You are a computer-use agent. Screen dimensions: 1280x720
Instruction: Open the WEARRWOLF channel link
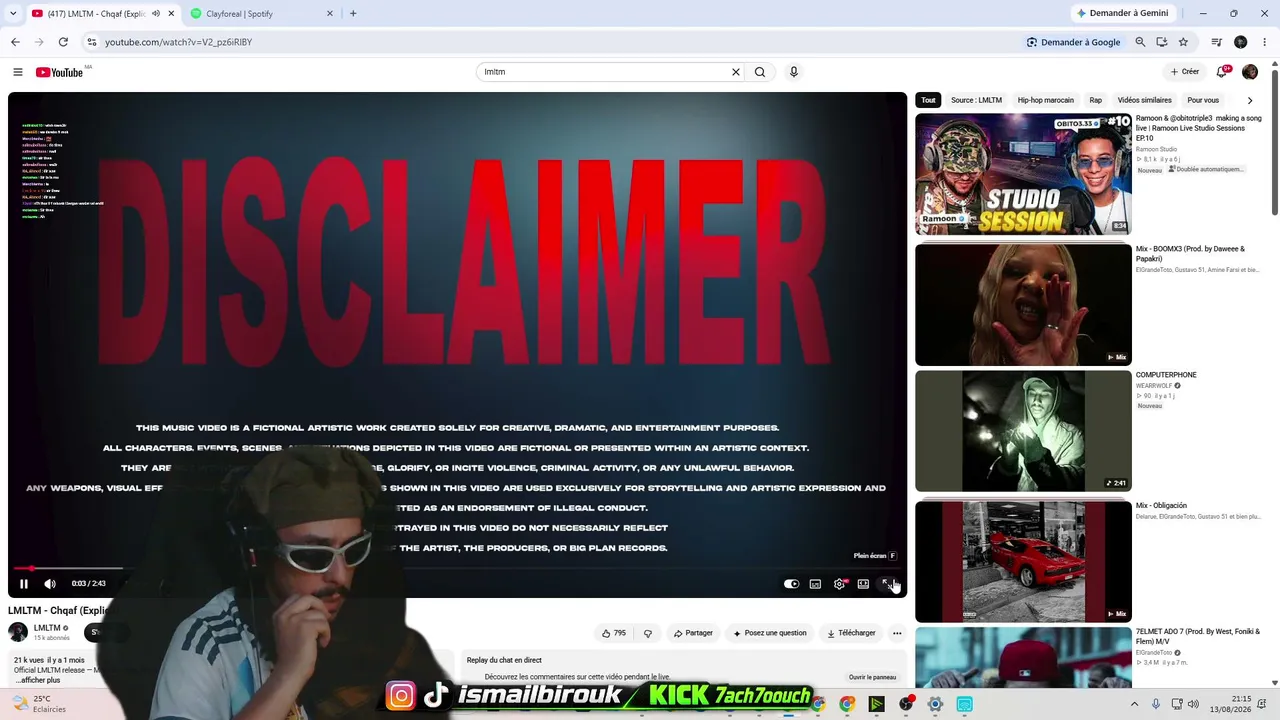(1154, 385)
